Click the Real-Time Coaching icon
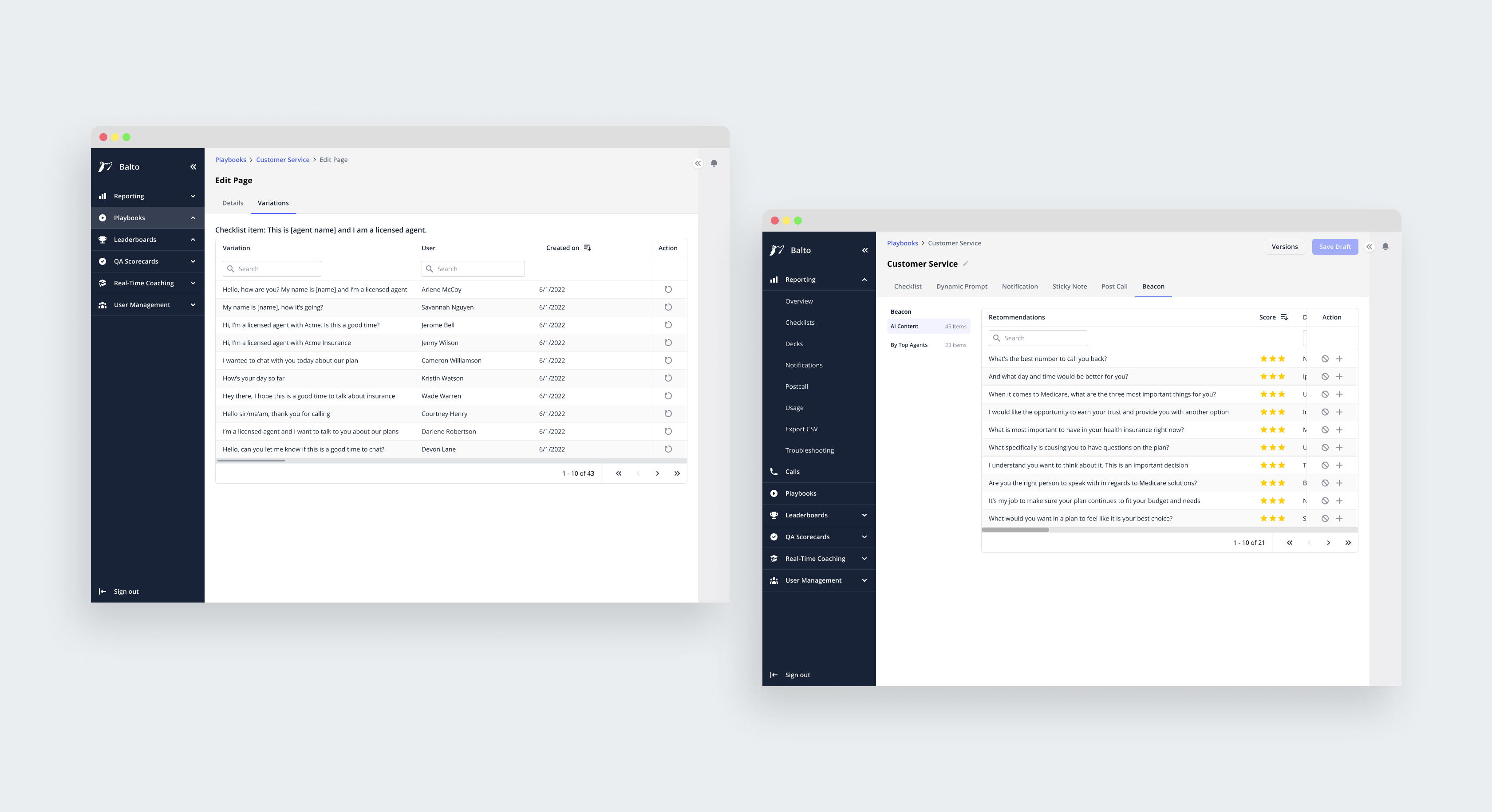Image resolution: width=1492 pixels, height=812 pixels. (102, 282)
